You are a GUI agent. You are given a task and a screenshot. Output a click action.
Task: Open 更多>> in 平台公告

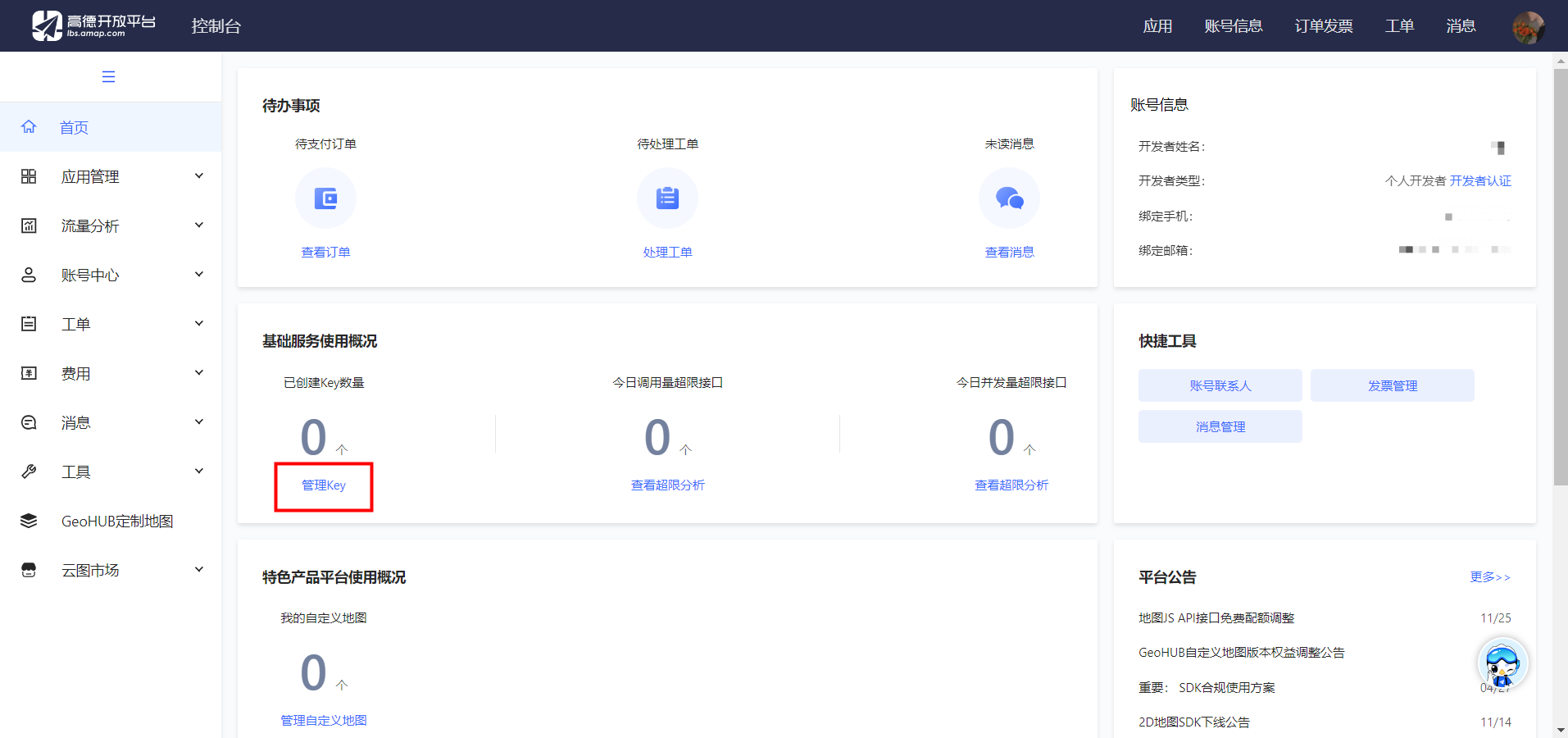(1489, 577)
